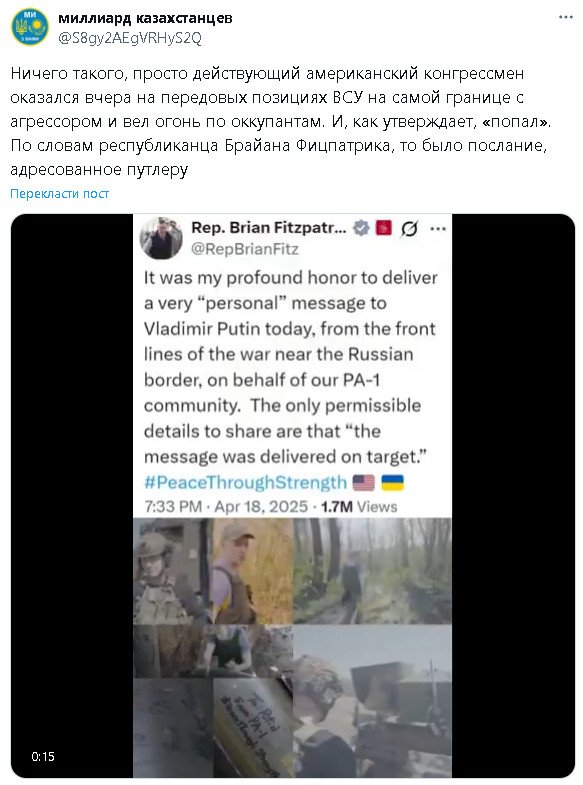Open the post's three-dot more options menu
The height and width of the screenshot is (785, 583).
pyautogui.click(x=565, y=18)
